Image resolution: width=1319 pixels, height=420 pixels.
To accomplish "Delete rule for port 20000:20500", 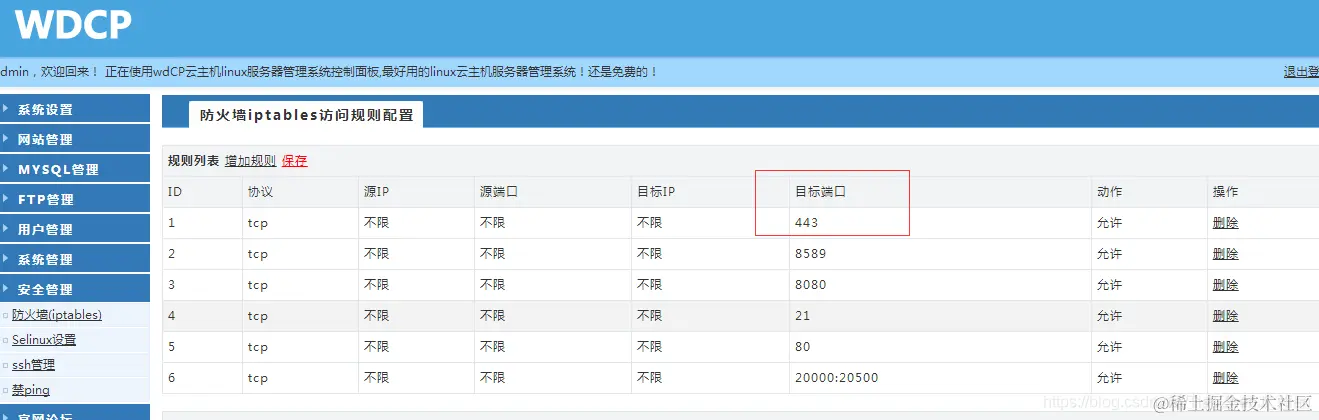I will (1225, 378).
